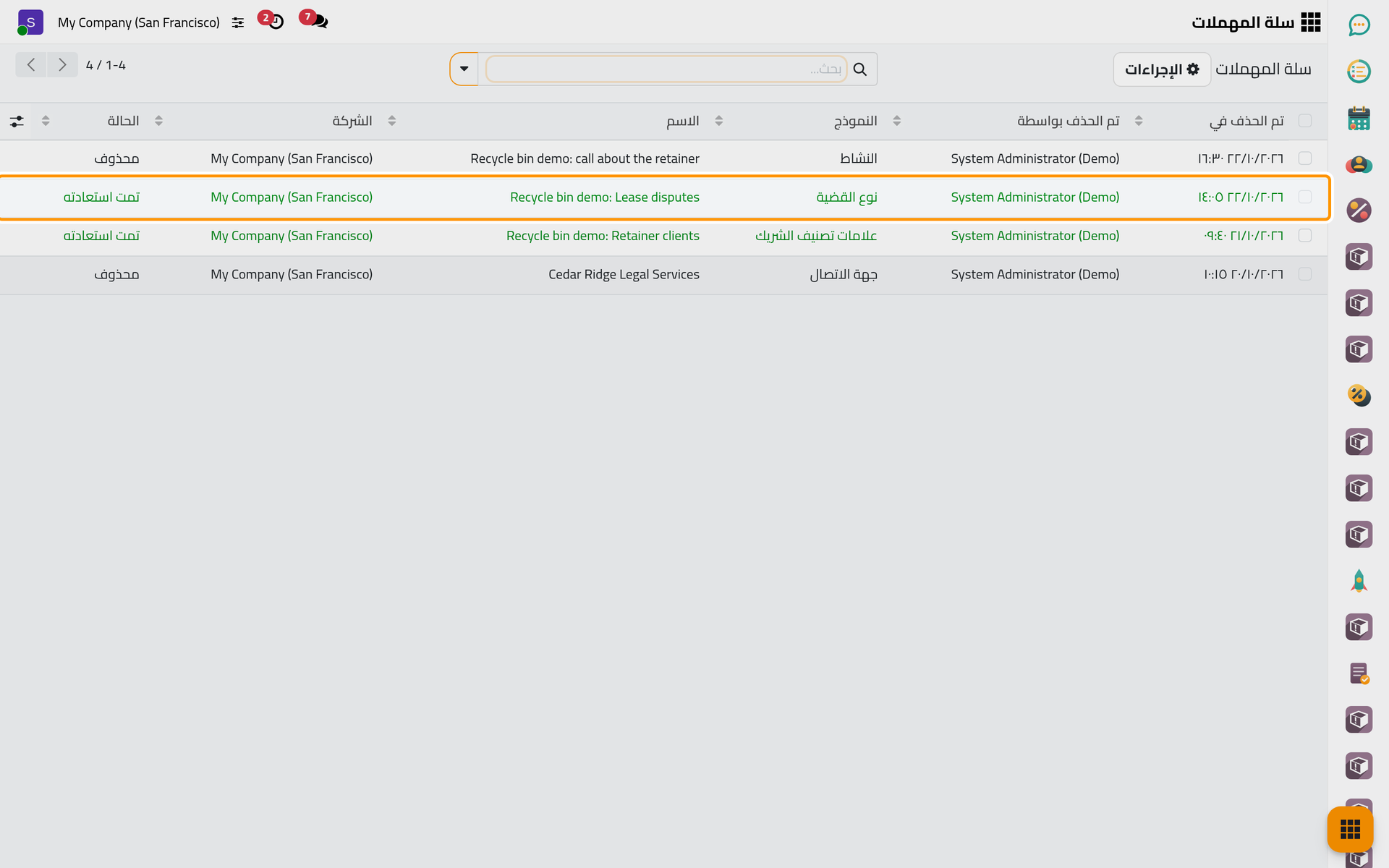Sort by the الشركة column
This screenshot has height=868, width=1389.
point(352,121)
